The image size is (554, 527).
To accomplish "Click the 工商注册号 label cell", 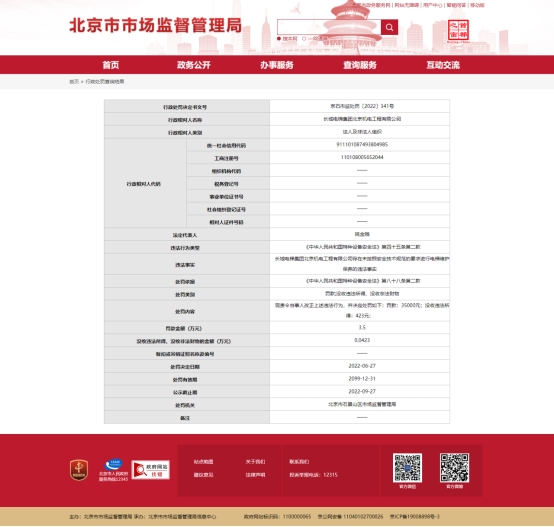I will 228,158.
